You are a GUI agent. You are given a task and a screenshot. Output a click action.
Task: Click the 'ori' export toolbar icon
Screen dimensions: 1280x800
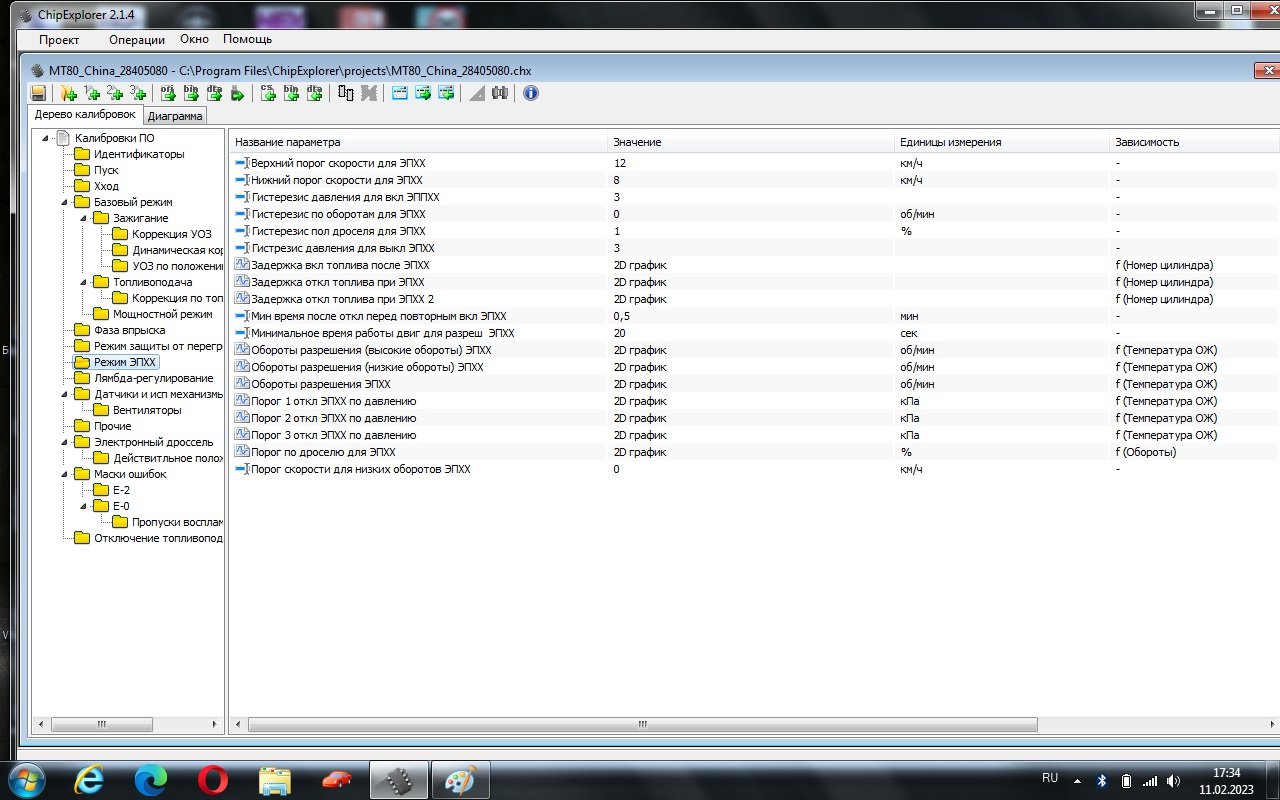click(x=168, y=93)
